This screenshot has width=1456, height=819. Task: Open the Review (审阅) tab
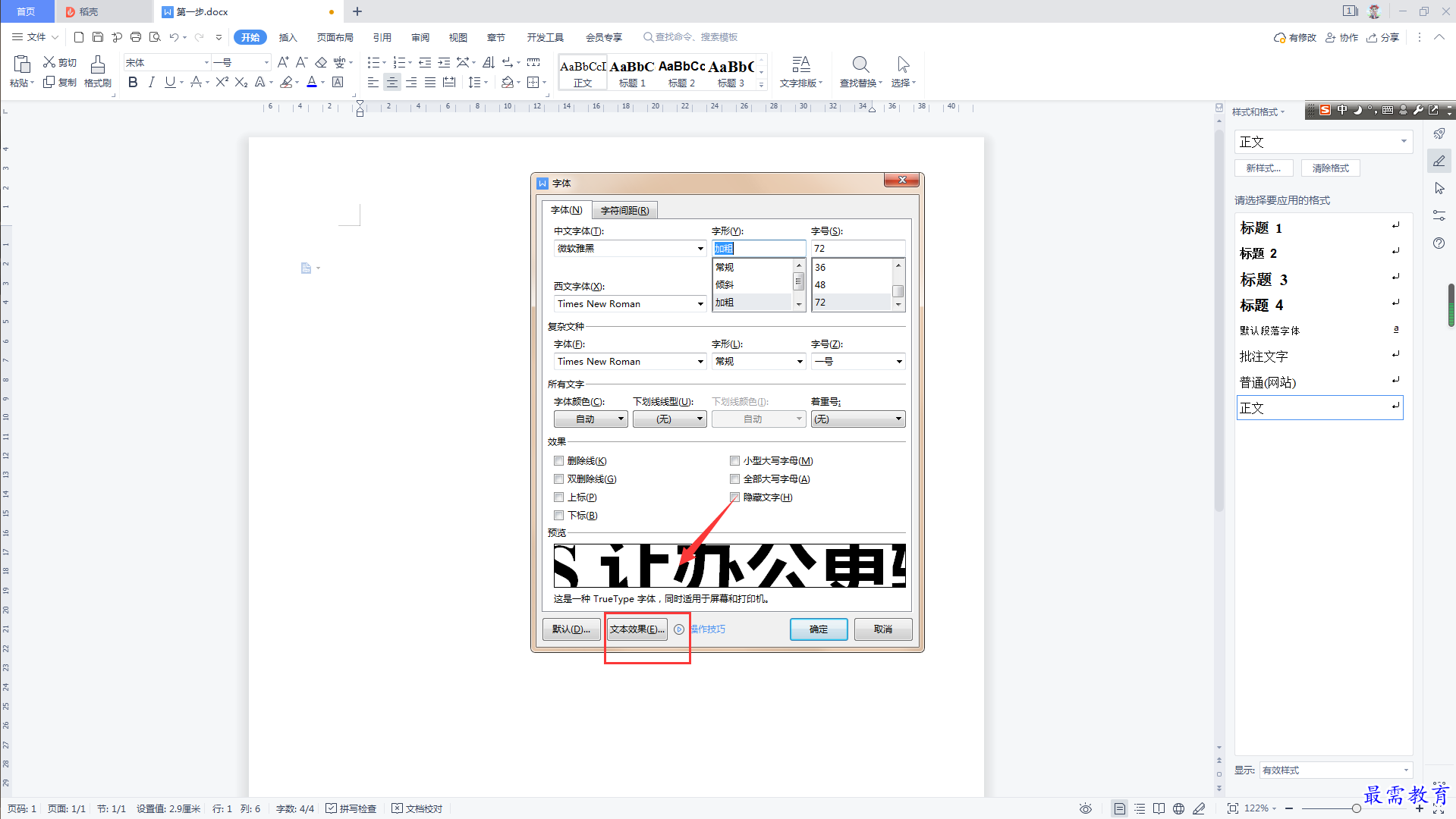[x=420, y=37]
